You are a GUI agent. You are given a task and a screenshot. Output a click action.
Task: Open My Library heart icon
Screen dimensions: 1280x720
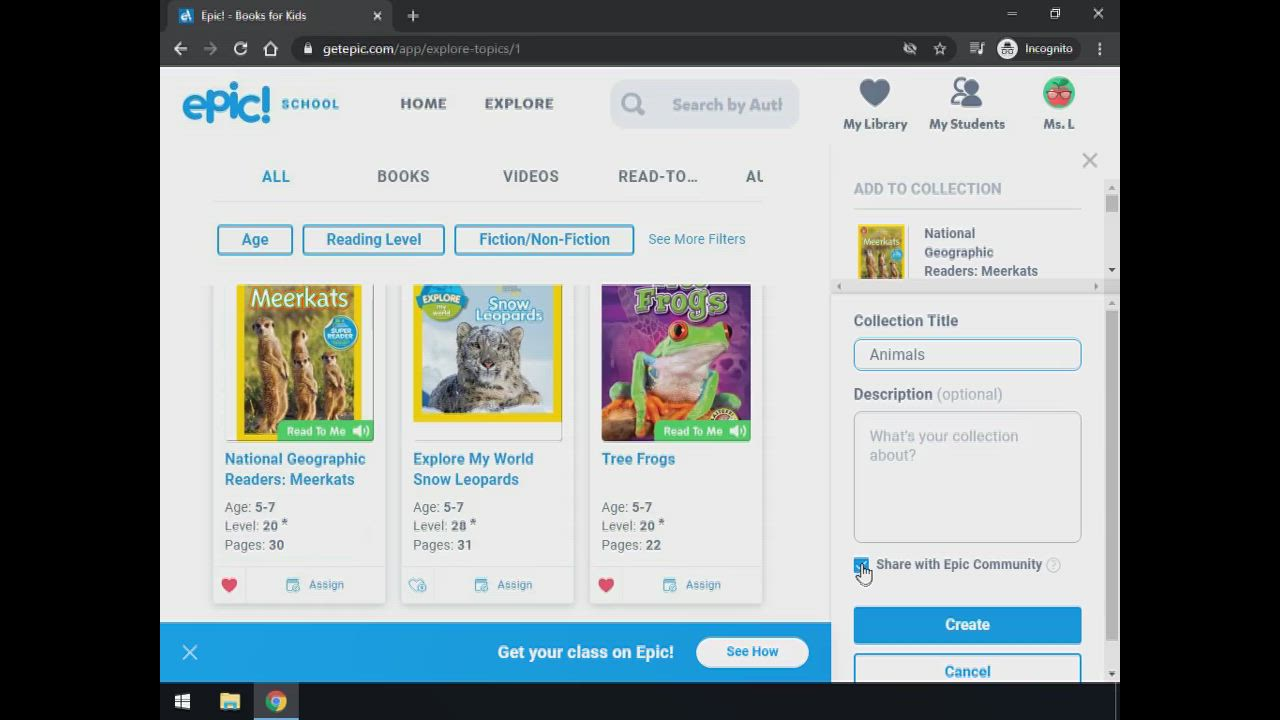point(874,94)
